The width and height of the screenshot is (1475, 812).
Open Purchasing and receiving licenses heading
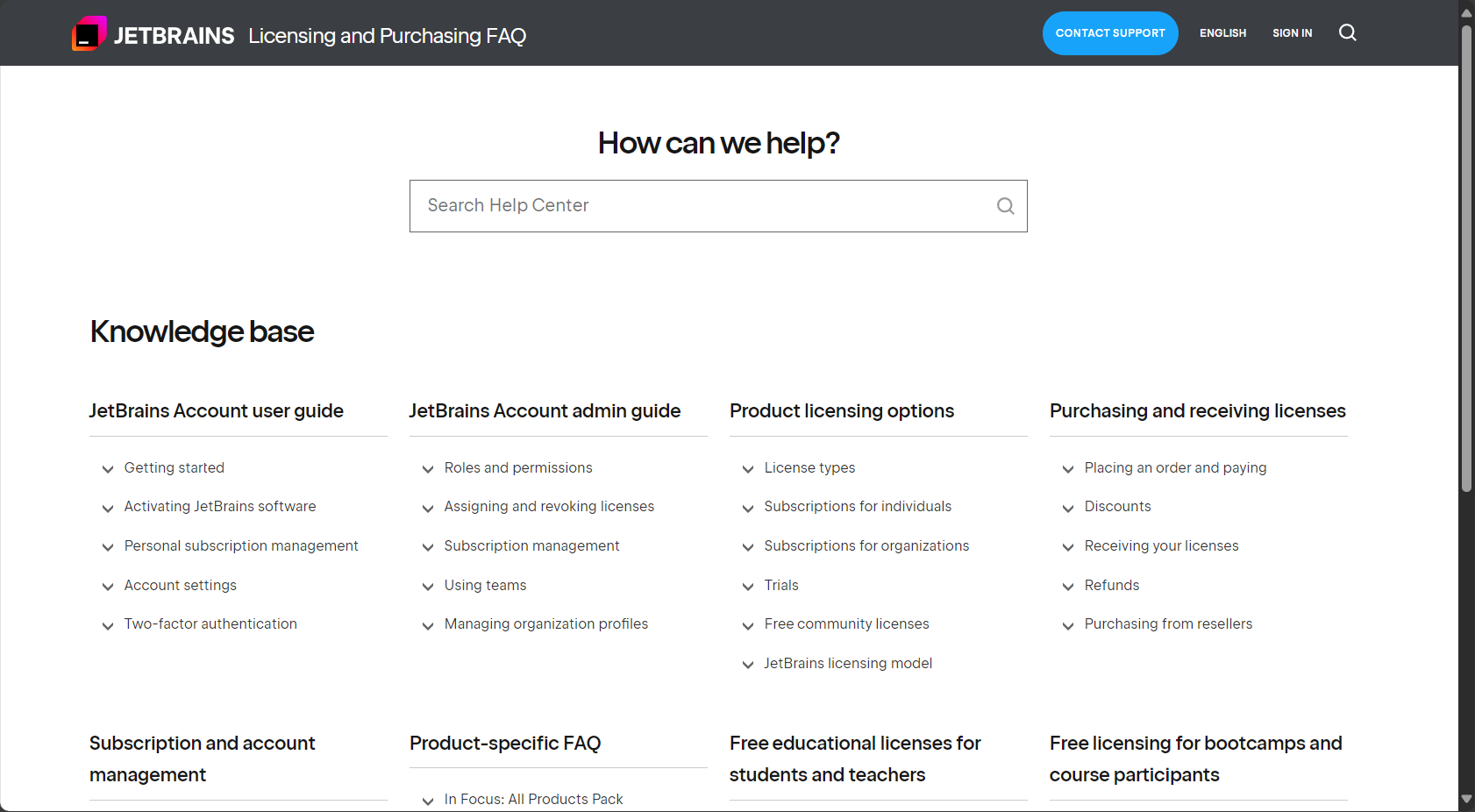1198,411
